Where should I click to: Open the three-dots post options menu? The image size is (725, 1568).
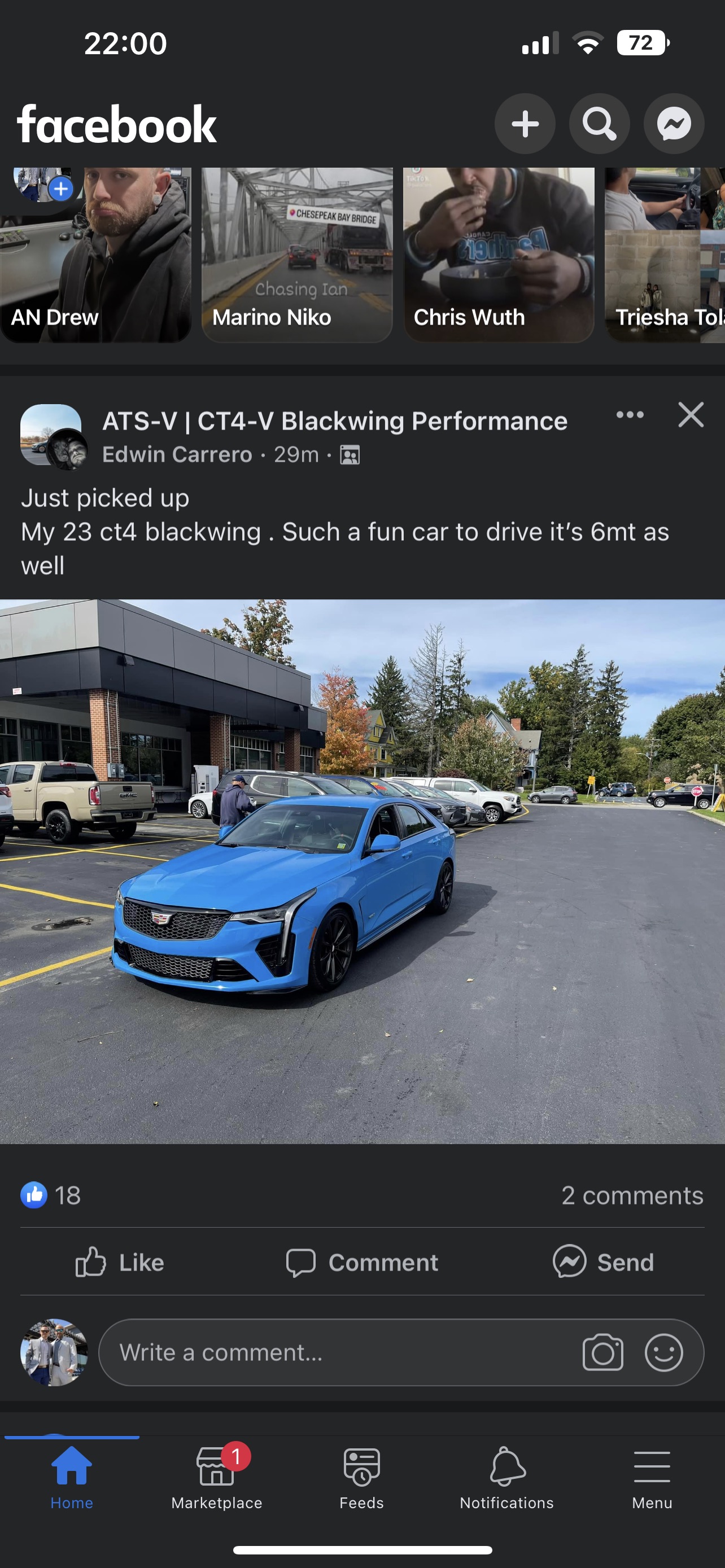630,415
